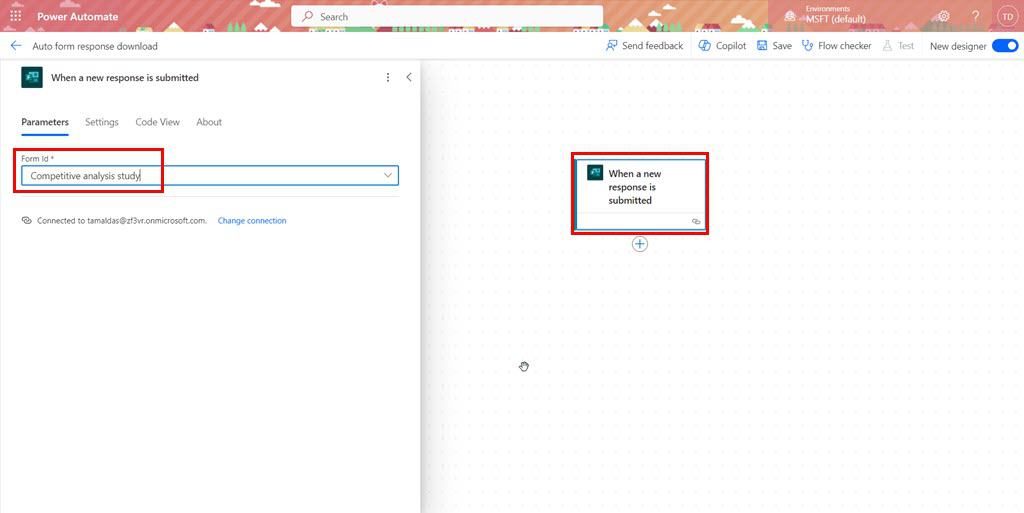Click Change connection link
The width and height of the screenshot is (1024, 513).
pos(252,221)
